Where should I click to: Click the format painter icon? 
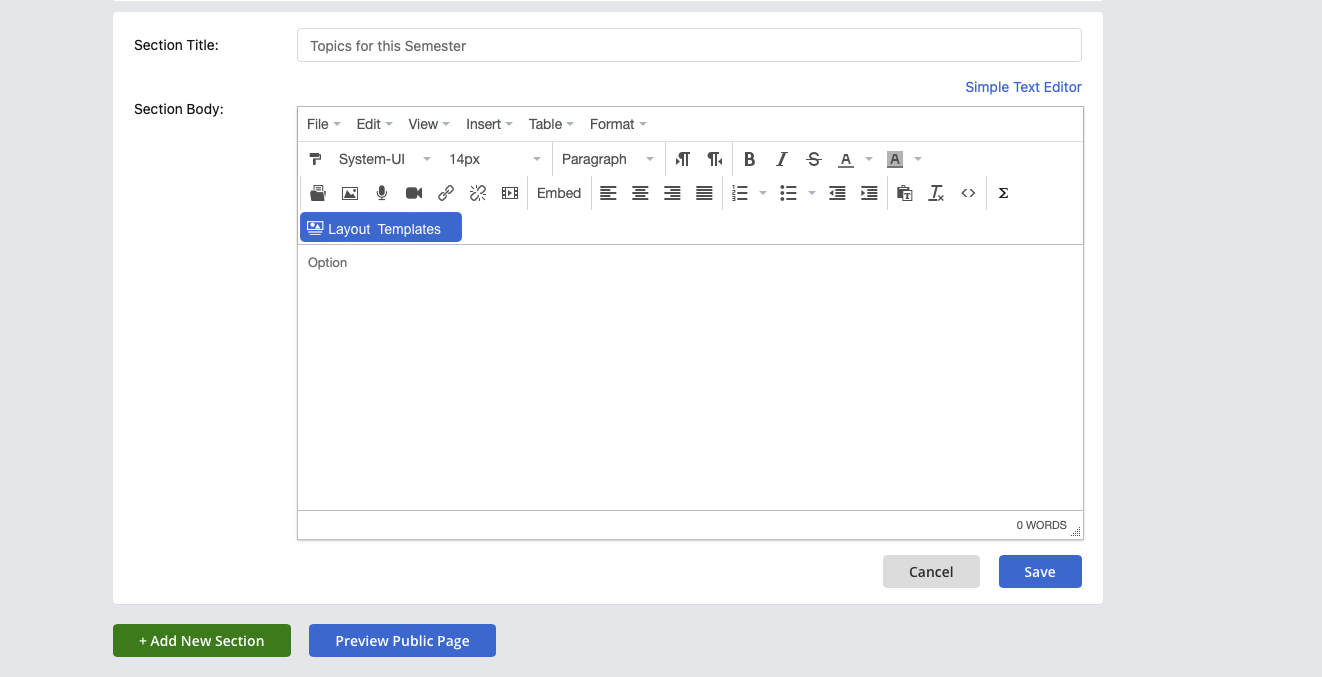pos(315,159)
